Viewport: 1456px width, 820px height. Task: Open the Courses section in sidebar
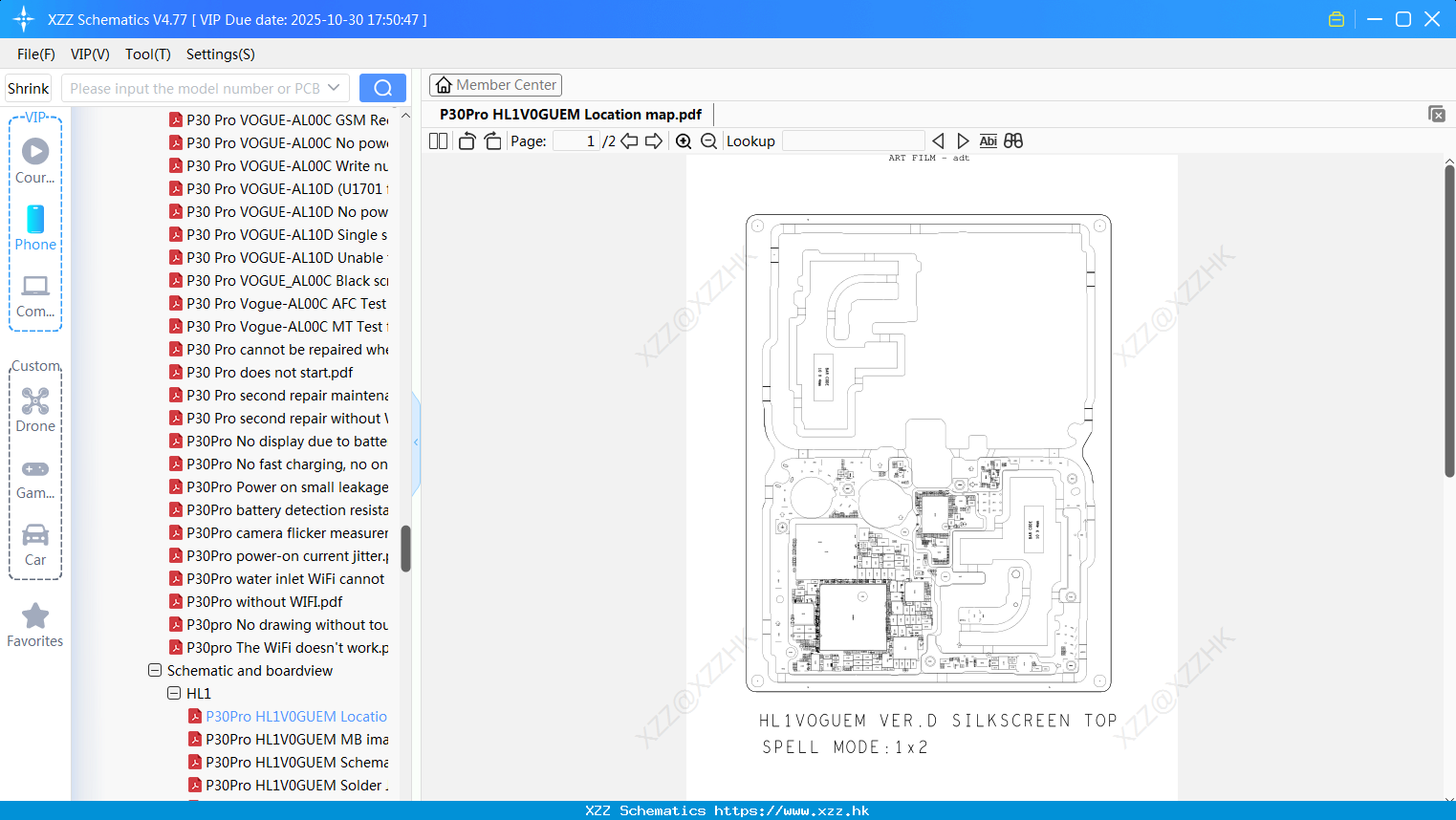pyautogui.click(x=35, y=161)
